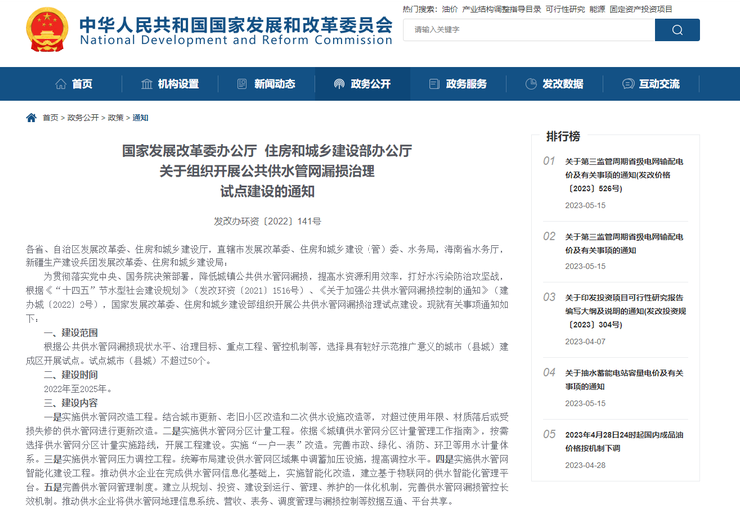Click the document icon beside 政务服务
740x510 pixels.
[434, 84]
